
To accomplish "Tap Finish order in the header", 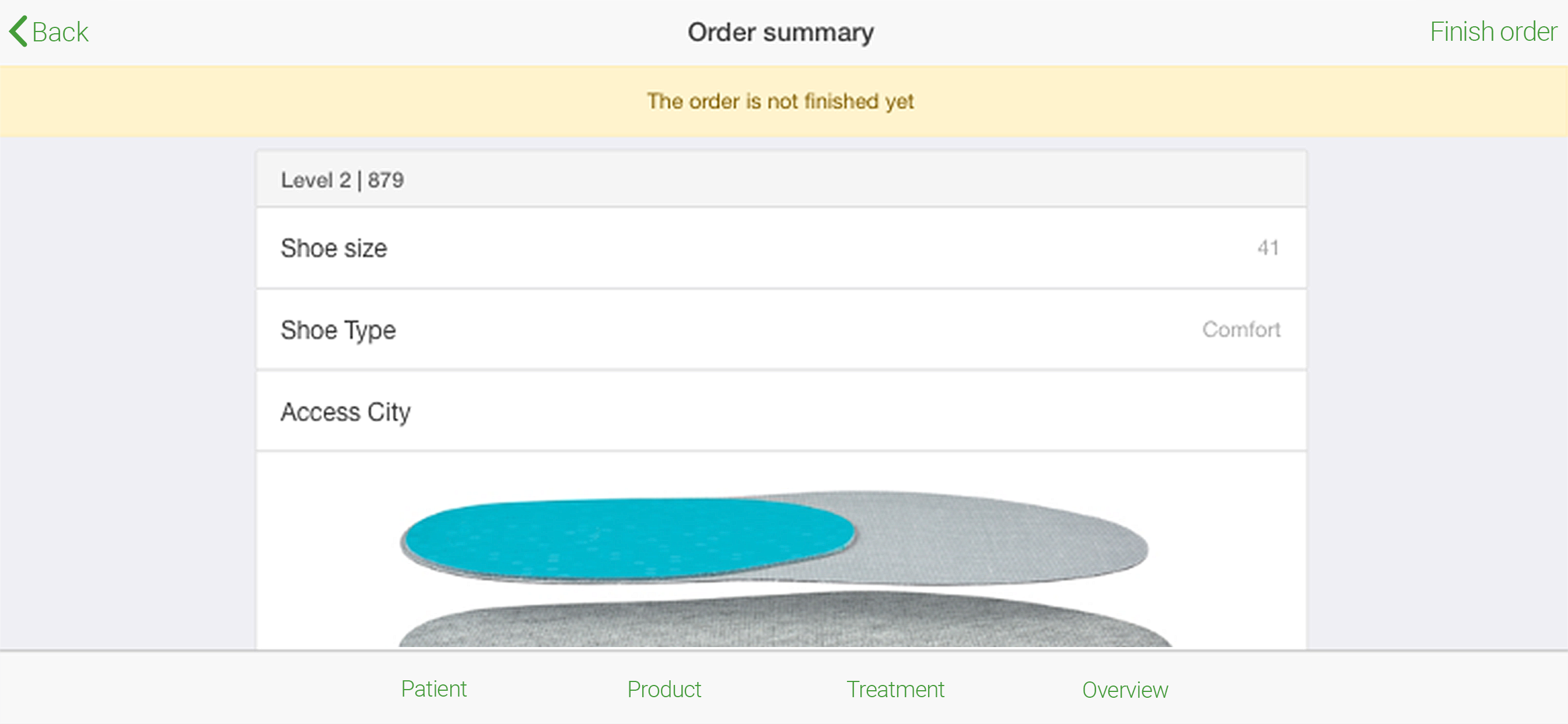I will pyautogui.click(x=1493, y=31).
